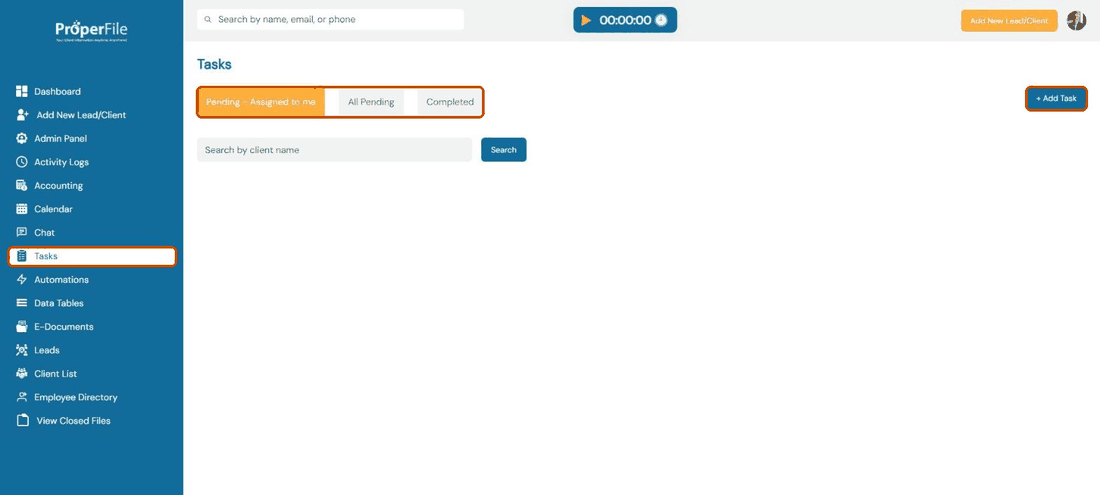Click the Employee Directory person icon
The image size is (1100, 495).
click(x=21, y=397)
